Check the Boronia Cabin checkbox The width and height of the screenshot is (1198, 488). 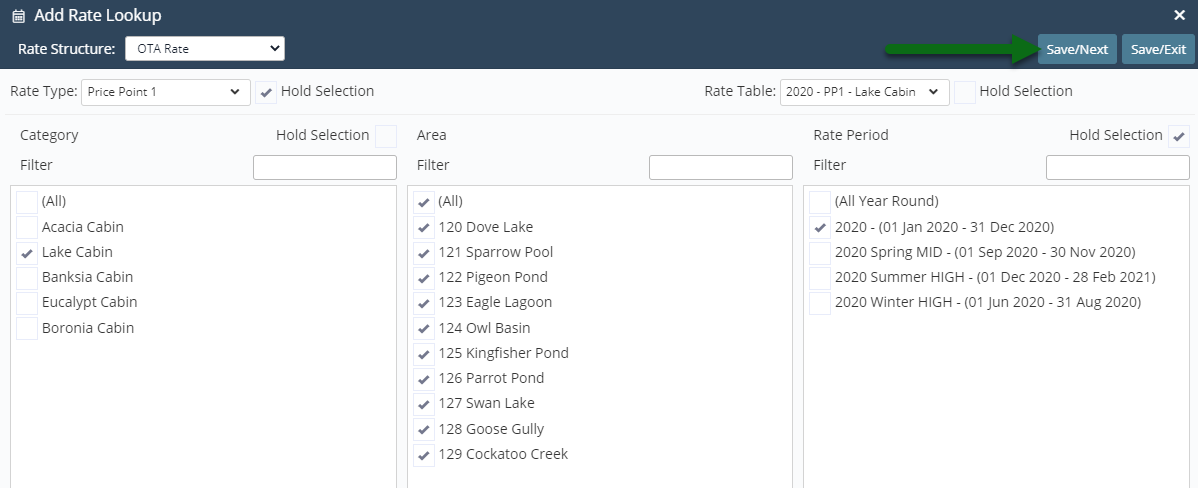[x=27, y=328]
